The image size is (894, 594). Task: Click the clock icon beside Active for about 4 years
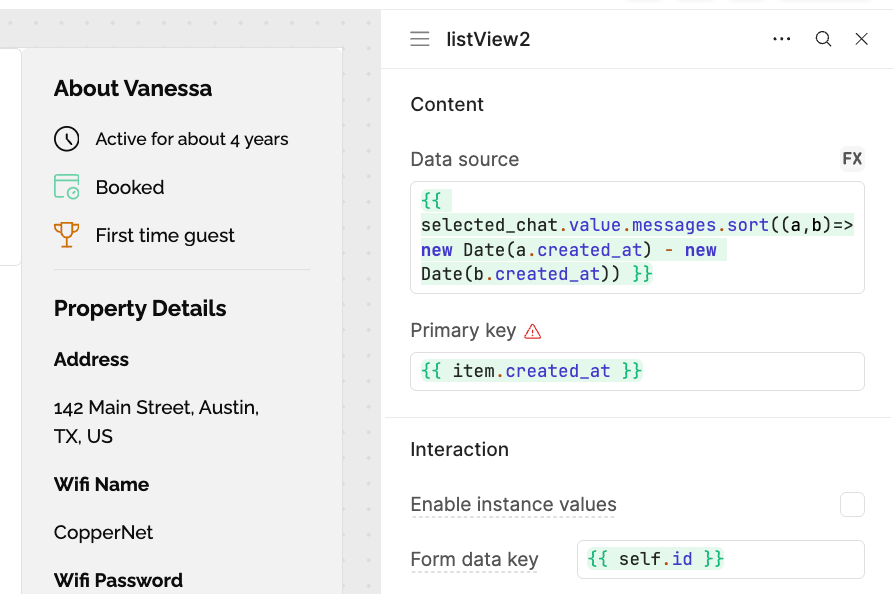tap(67, 139)
